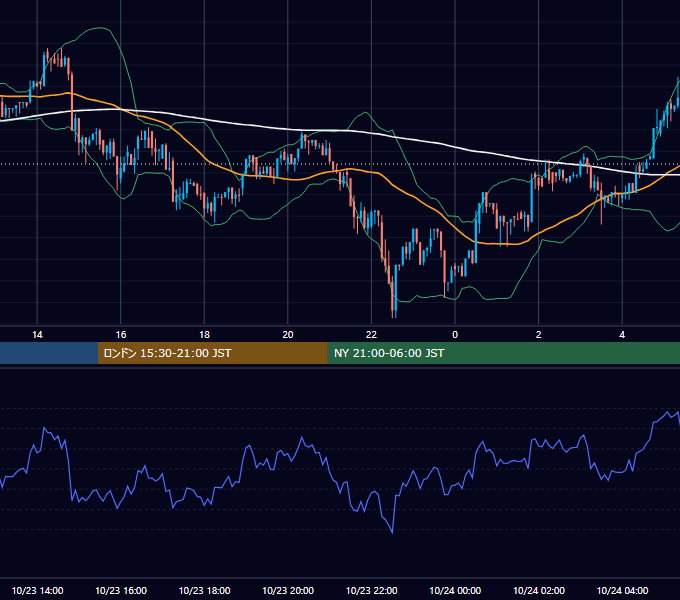Click the hour label 22 on price chart axis
This screenshot has height=600, width=680.
(371, 335)
